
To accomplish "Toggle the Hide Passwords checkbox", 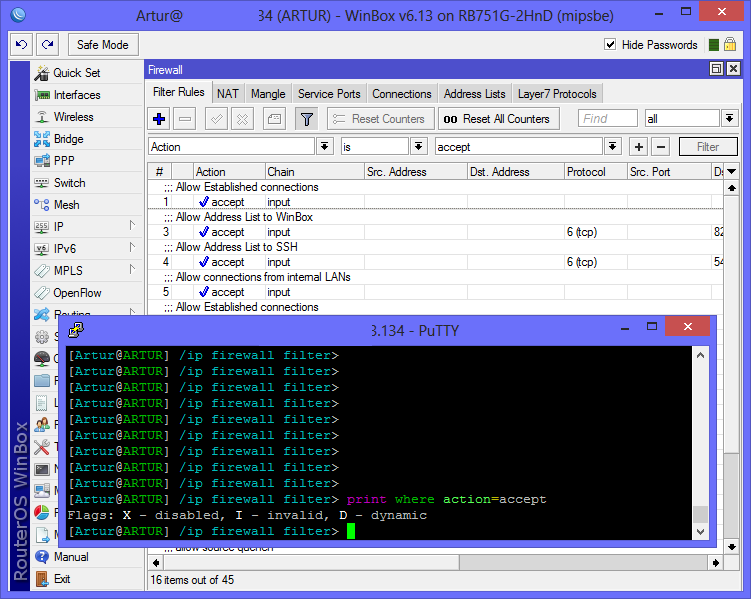I will tap(611, 45).
